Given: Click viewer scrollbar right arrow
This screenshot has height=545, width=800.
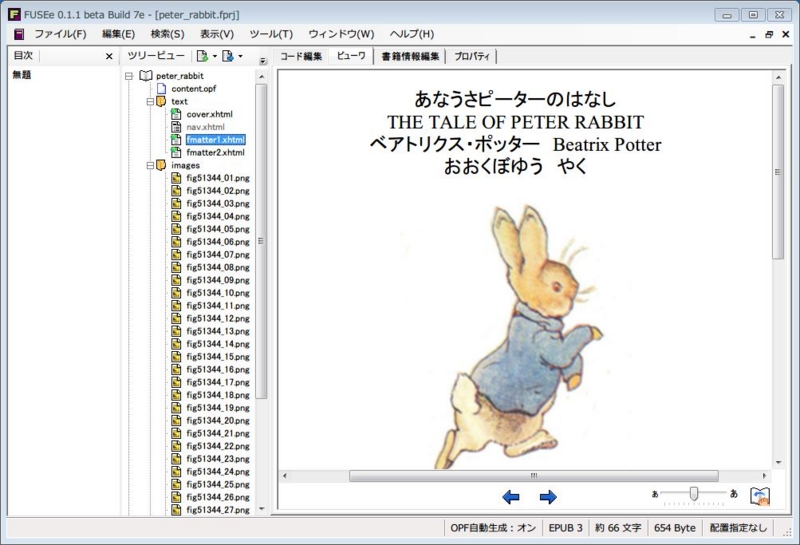Looking at the screenshot, I should pos(764,476).
